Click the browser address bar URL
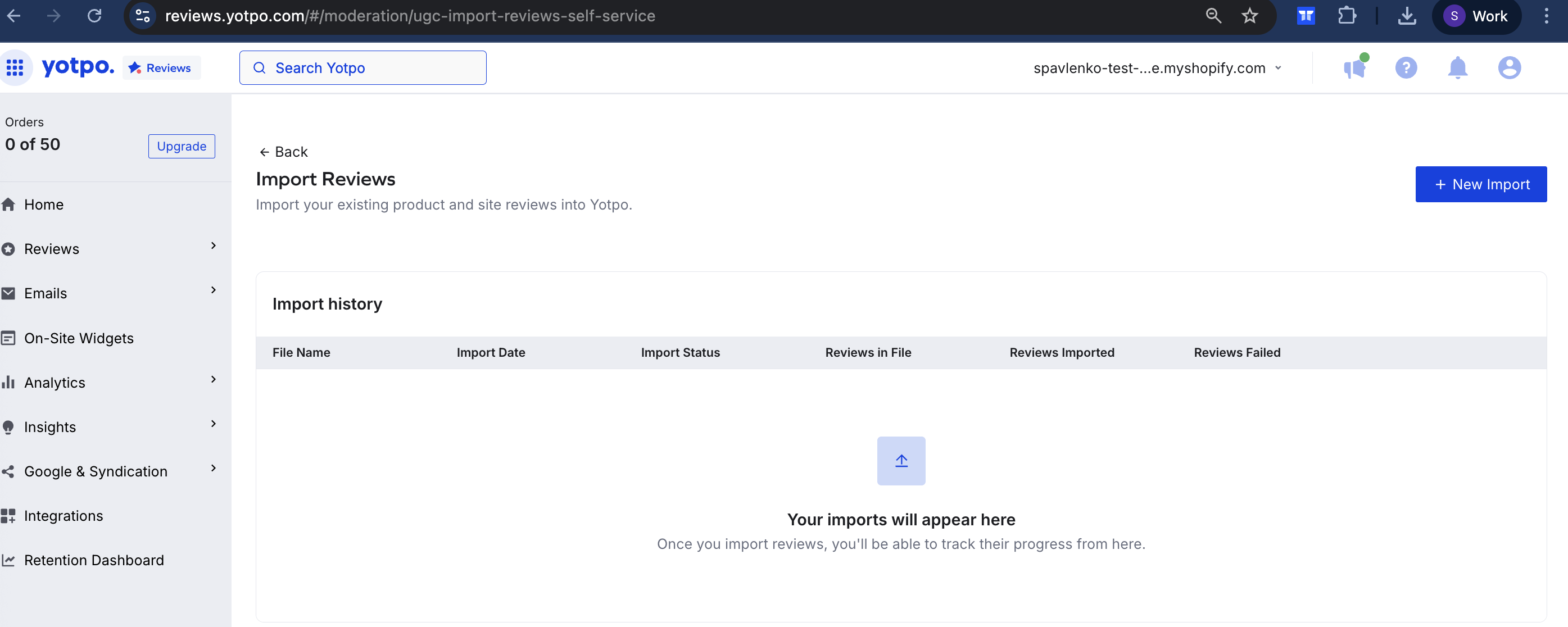 410,16
